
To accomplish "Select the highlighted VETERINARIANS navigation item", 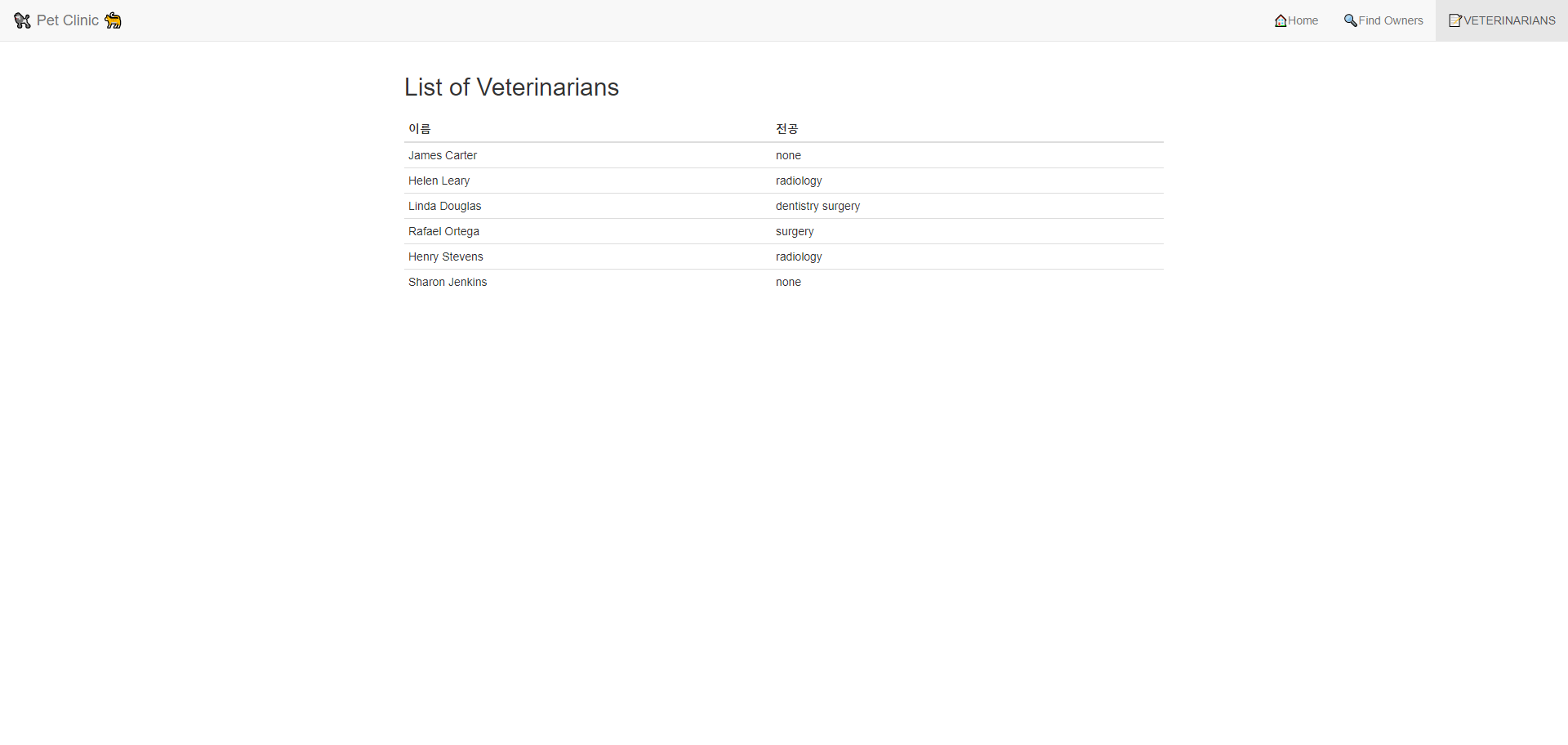I will 1508,20.
